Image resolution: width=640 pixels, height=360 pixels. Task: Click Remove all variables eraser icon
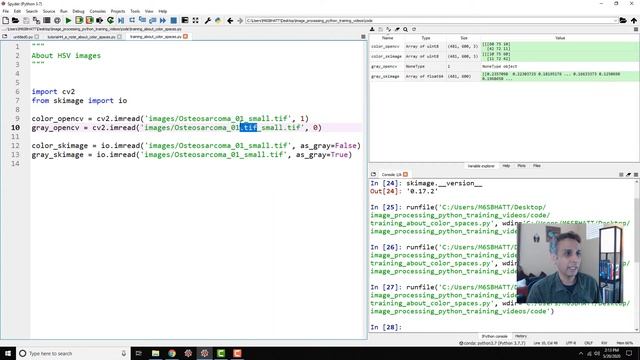(x=397, y=29)
